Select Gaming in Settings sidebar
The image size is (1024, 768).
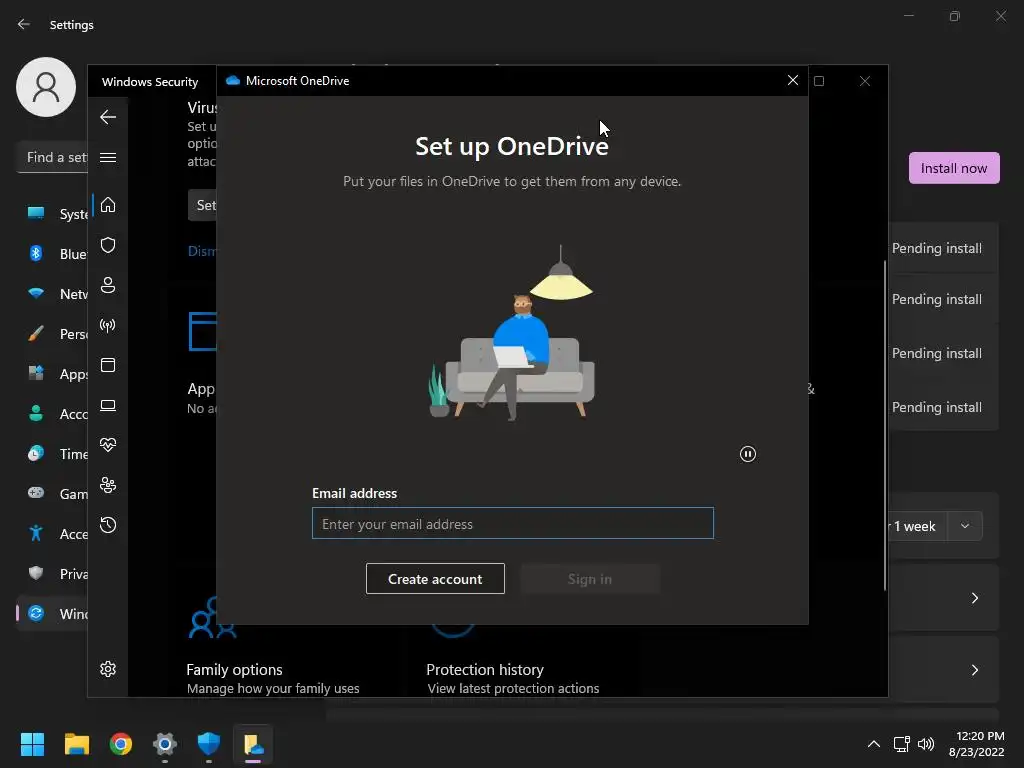click(x=54, y=494)
